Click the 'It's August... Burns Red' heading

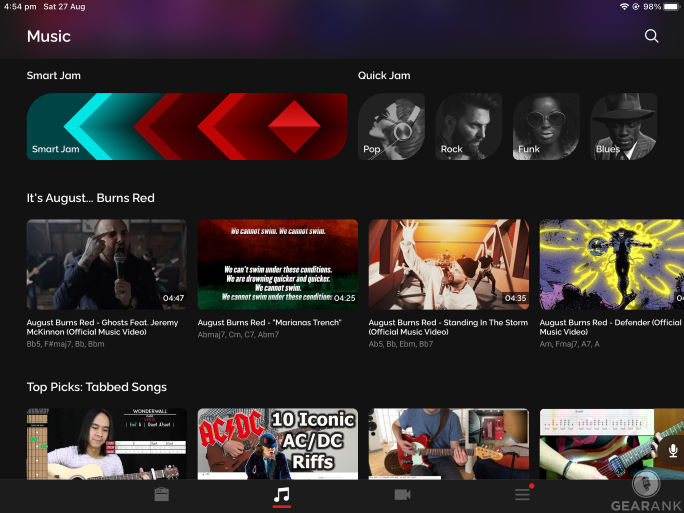coord(91,198)
